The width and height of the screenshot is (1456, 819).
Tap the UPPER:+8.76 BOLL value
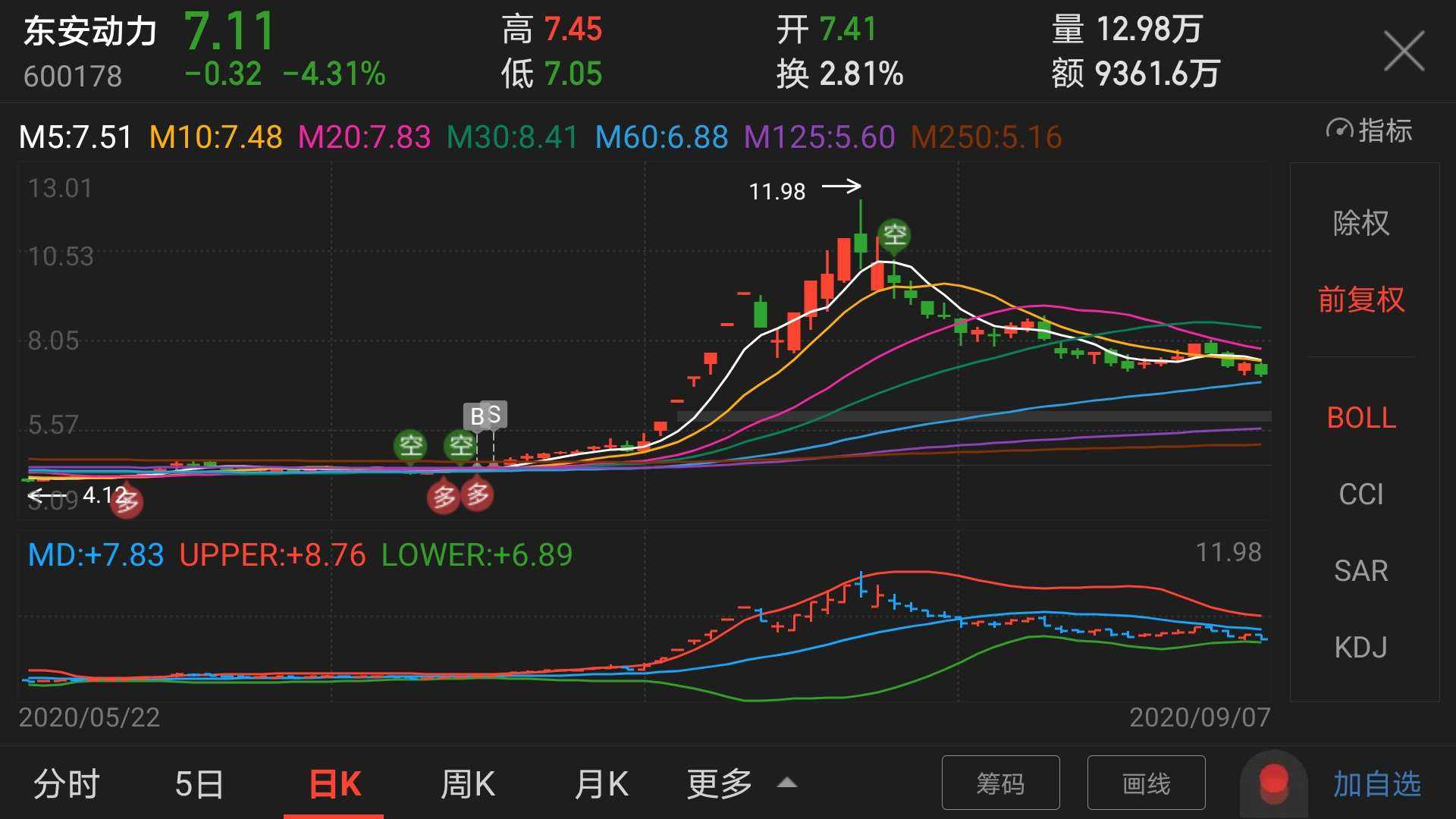pyautogui.click(x=272, y=555)
